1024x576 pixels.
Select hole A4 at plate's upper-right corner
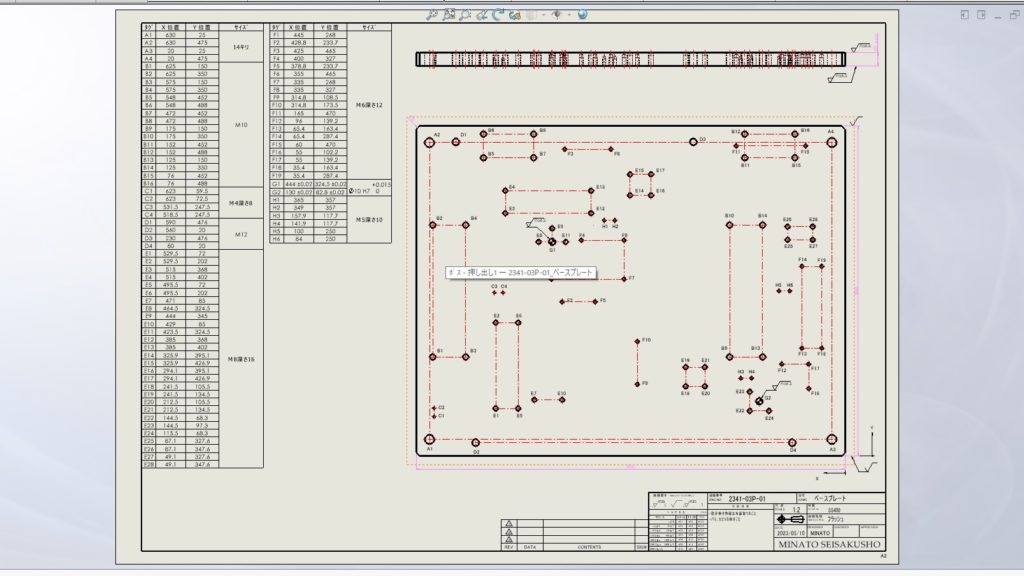pyautogui.click(x=830, y=141)
